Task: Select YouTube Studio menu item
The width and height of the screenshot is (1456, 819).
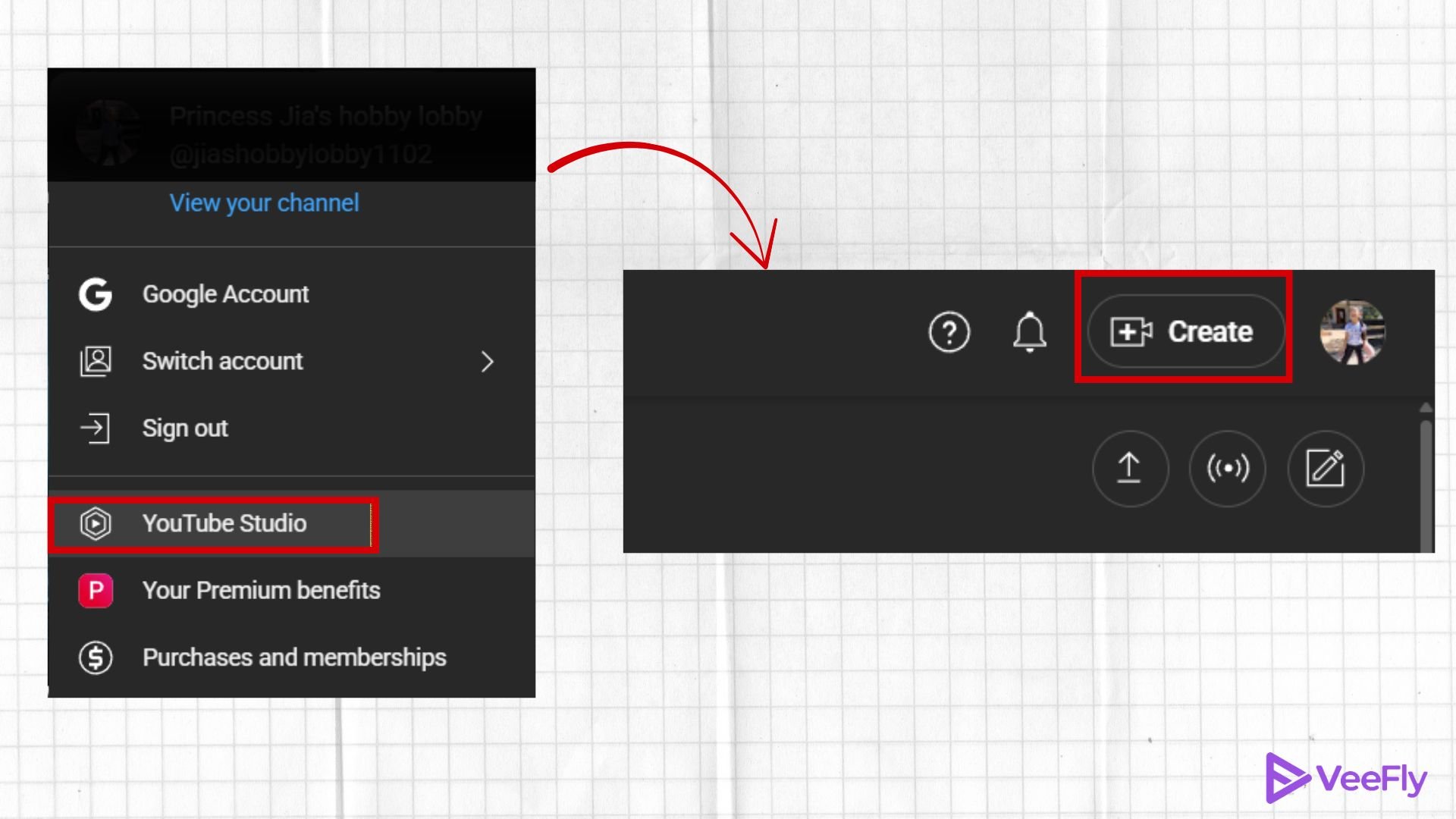Action: [x=224, y=524]
